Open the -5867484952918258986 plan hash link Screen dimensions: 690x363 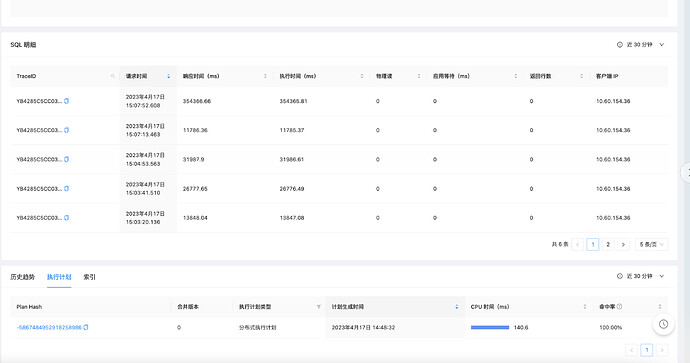(49, 327)
